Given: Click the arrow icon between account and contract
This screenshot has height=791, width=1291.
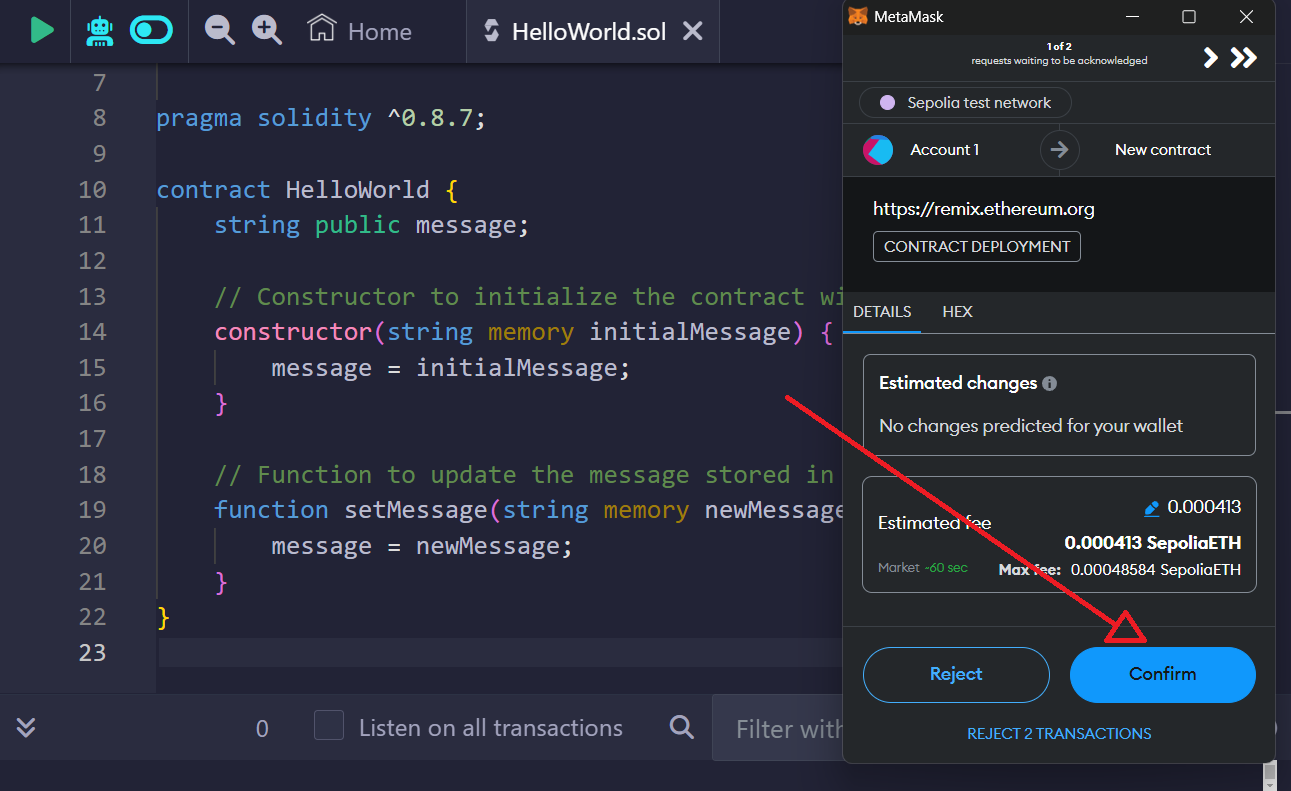Looking at the screenshot, I should (1060, 150).
